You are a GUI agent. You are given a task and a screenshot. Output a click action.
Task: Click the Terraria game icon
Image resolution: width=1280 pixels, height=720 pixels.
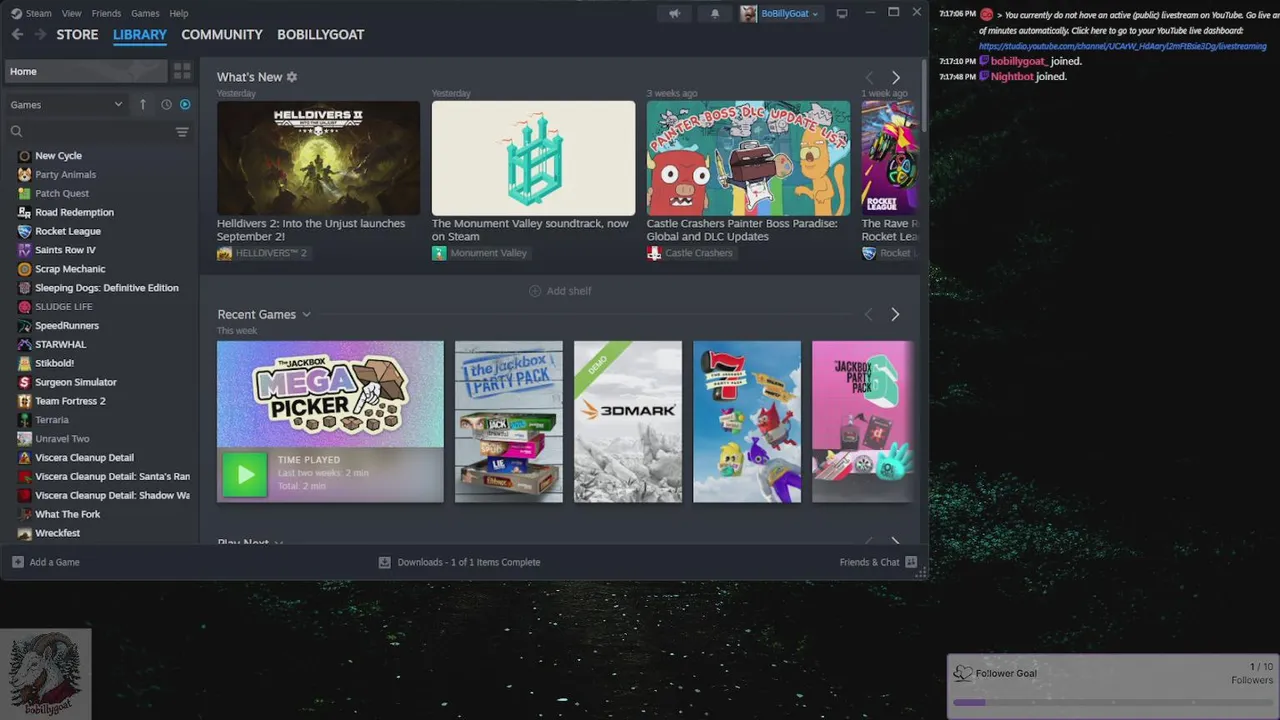coord(25,420)
